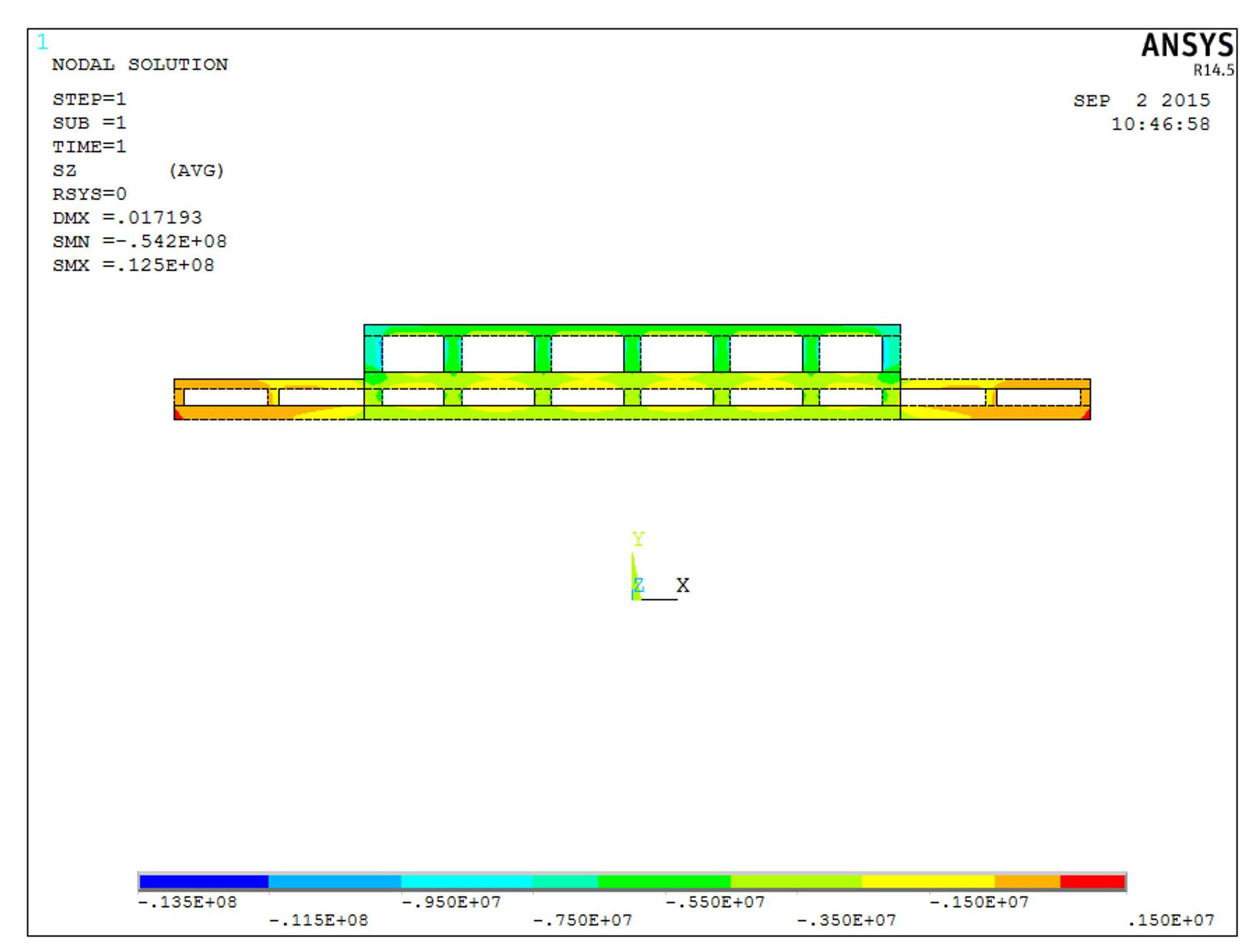Click the cyan legend color band

[x=467, y=882]
